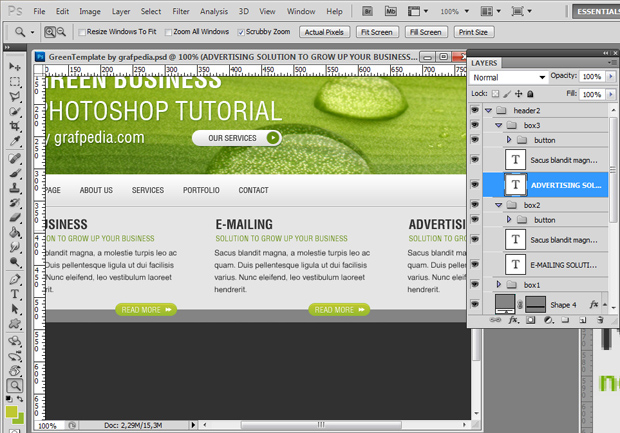
Task: Select the Custom Shape tool
Action: [15, 324]
